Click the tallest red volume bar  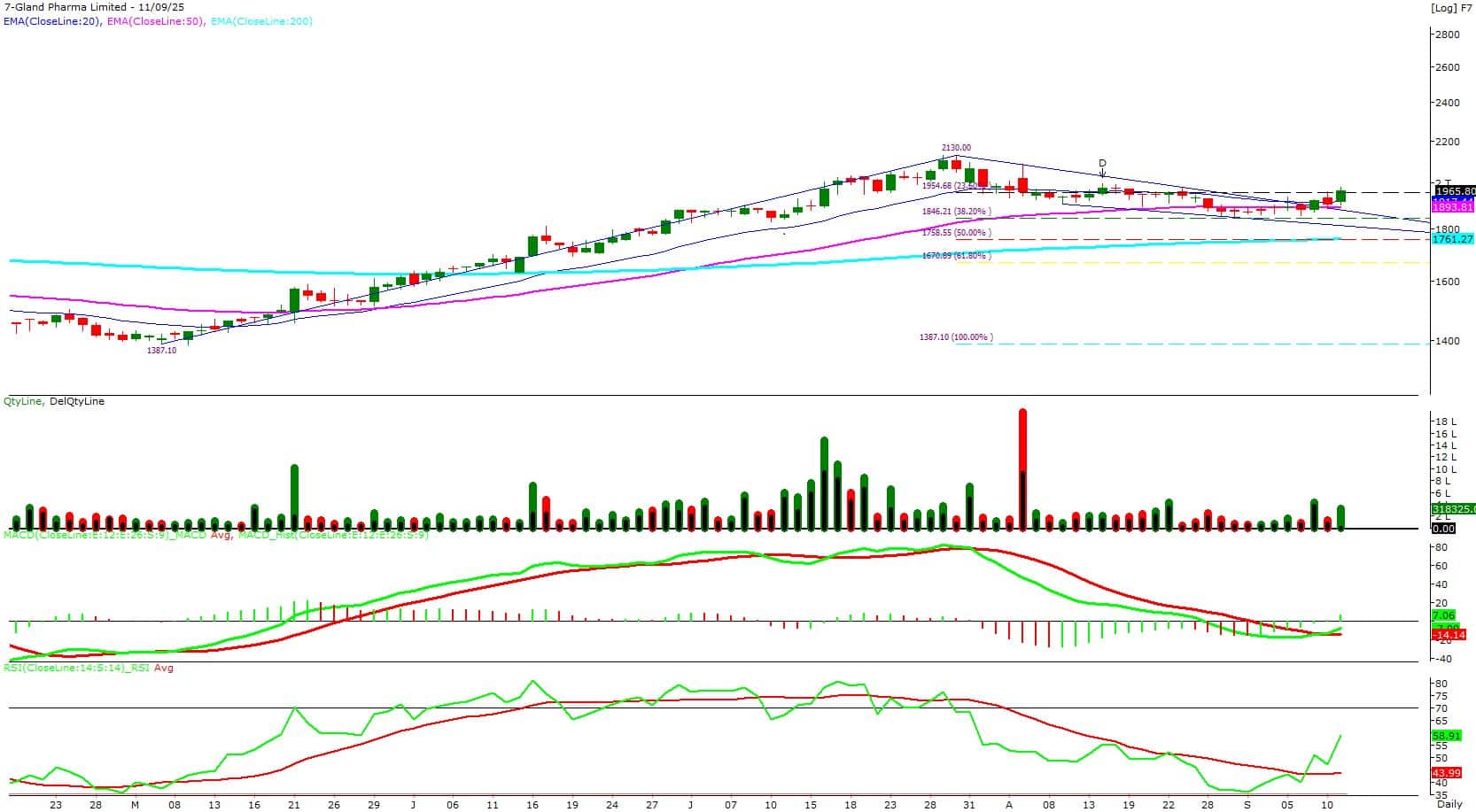(x=1022, y=469)
